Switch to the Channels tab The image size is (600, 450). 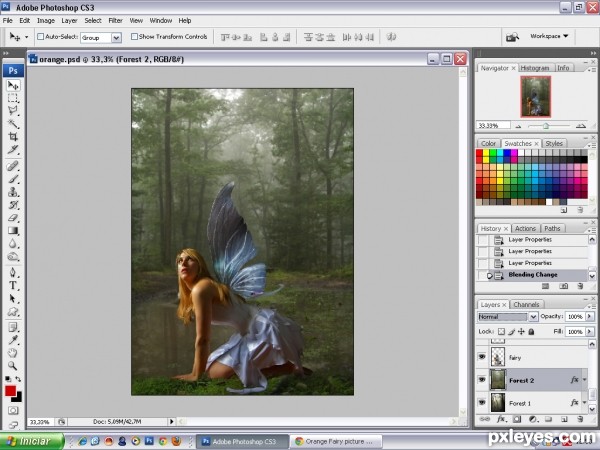coord(526,305)
